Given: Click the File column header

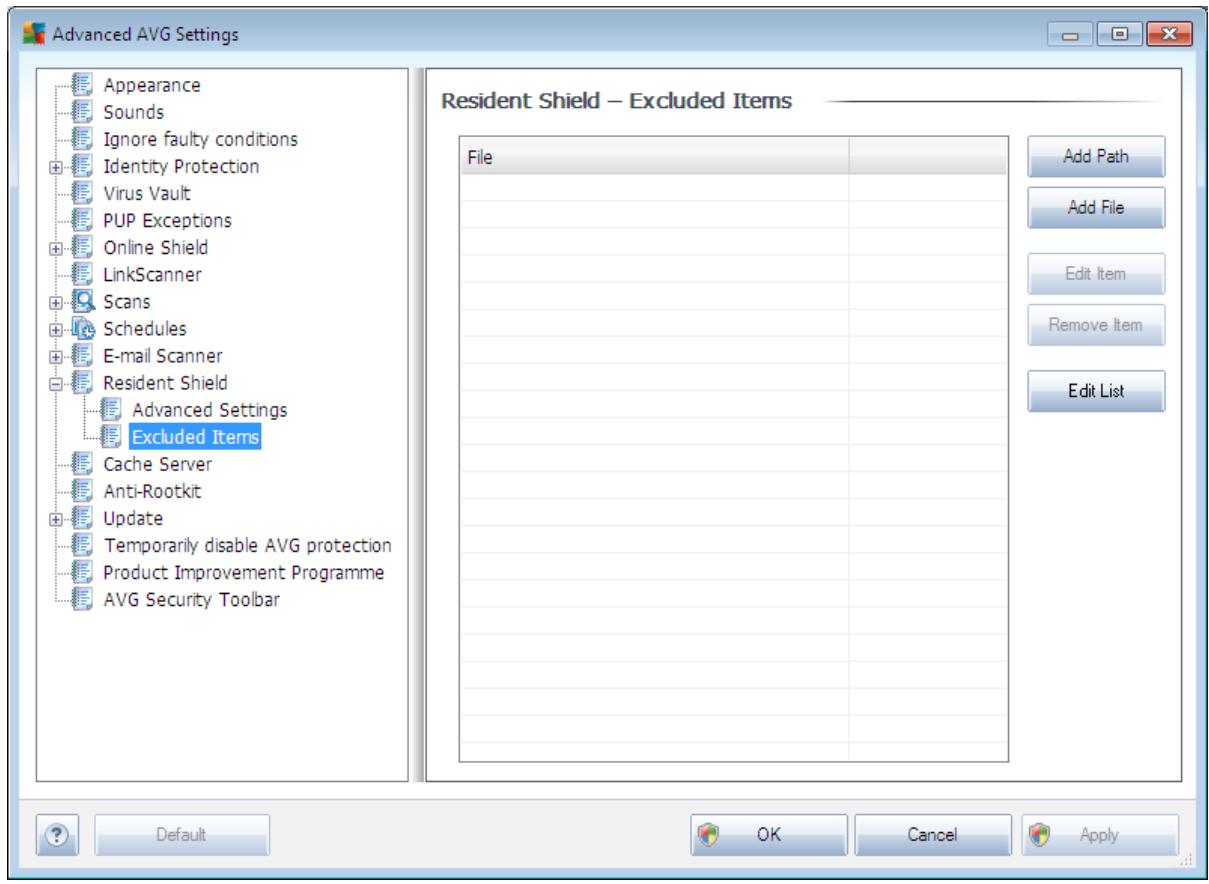Looking at the screenshot, I should point(654,157).
